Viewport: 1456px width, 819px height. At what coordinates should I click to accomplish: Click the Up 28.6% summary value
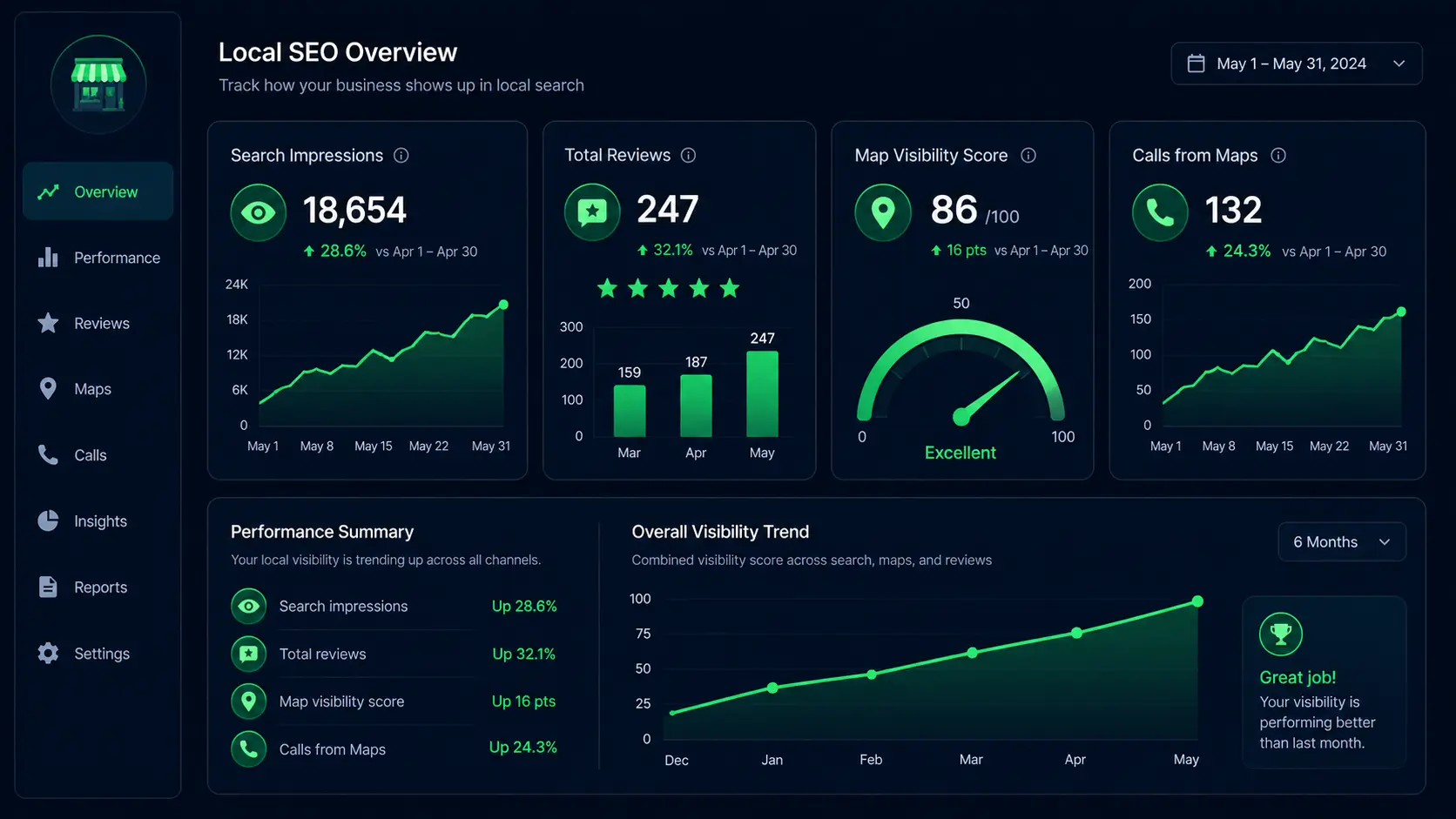(x=524, y=606)
